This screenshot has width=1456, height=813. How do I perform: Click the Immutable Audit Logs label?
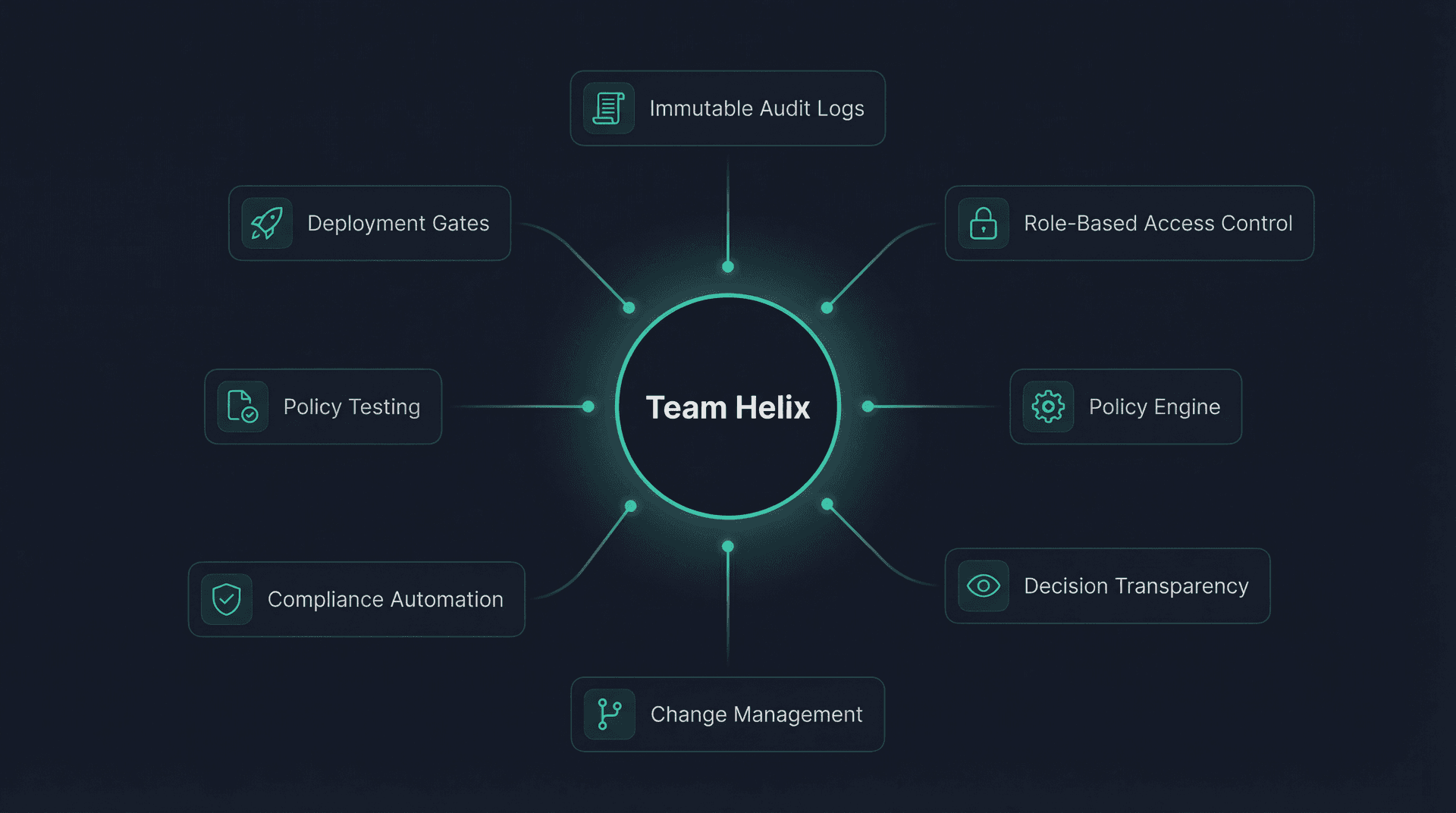[x=757, y=108]
